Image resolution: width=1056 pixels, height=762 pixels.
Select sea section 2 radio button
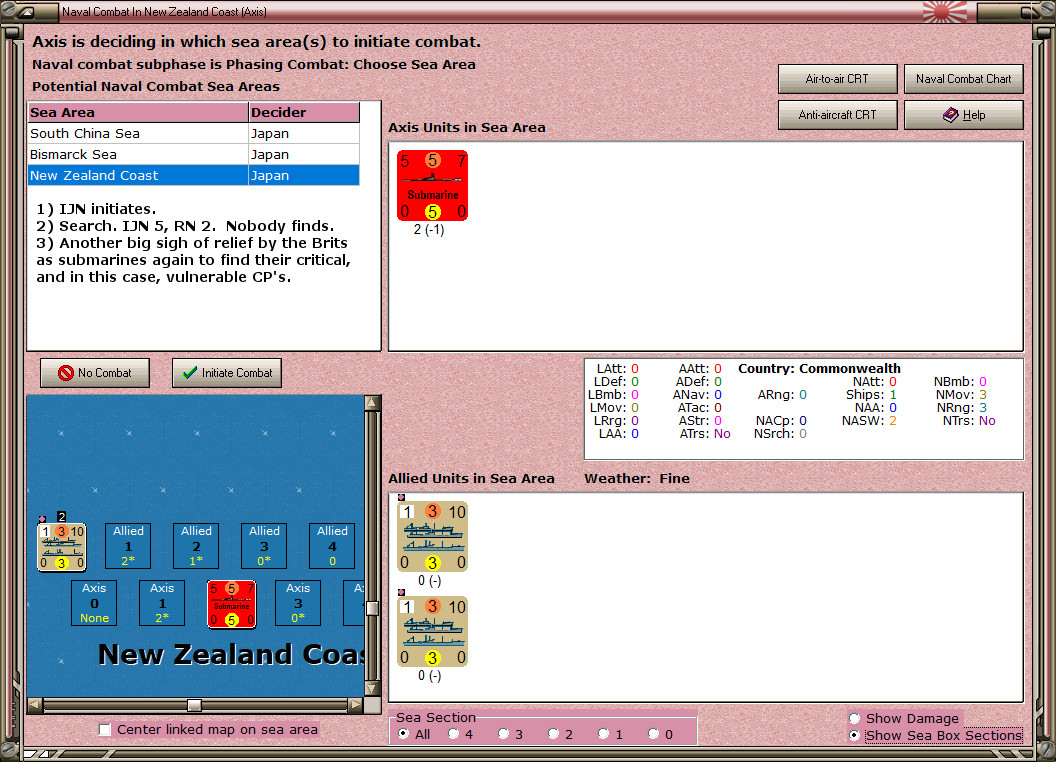(553, 734)
